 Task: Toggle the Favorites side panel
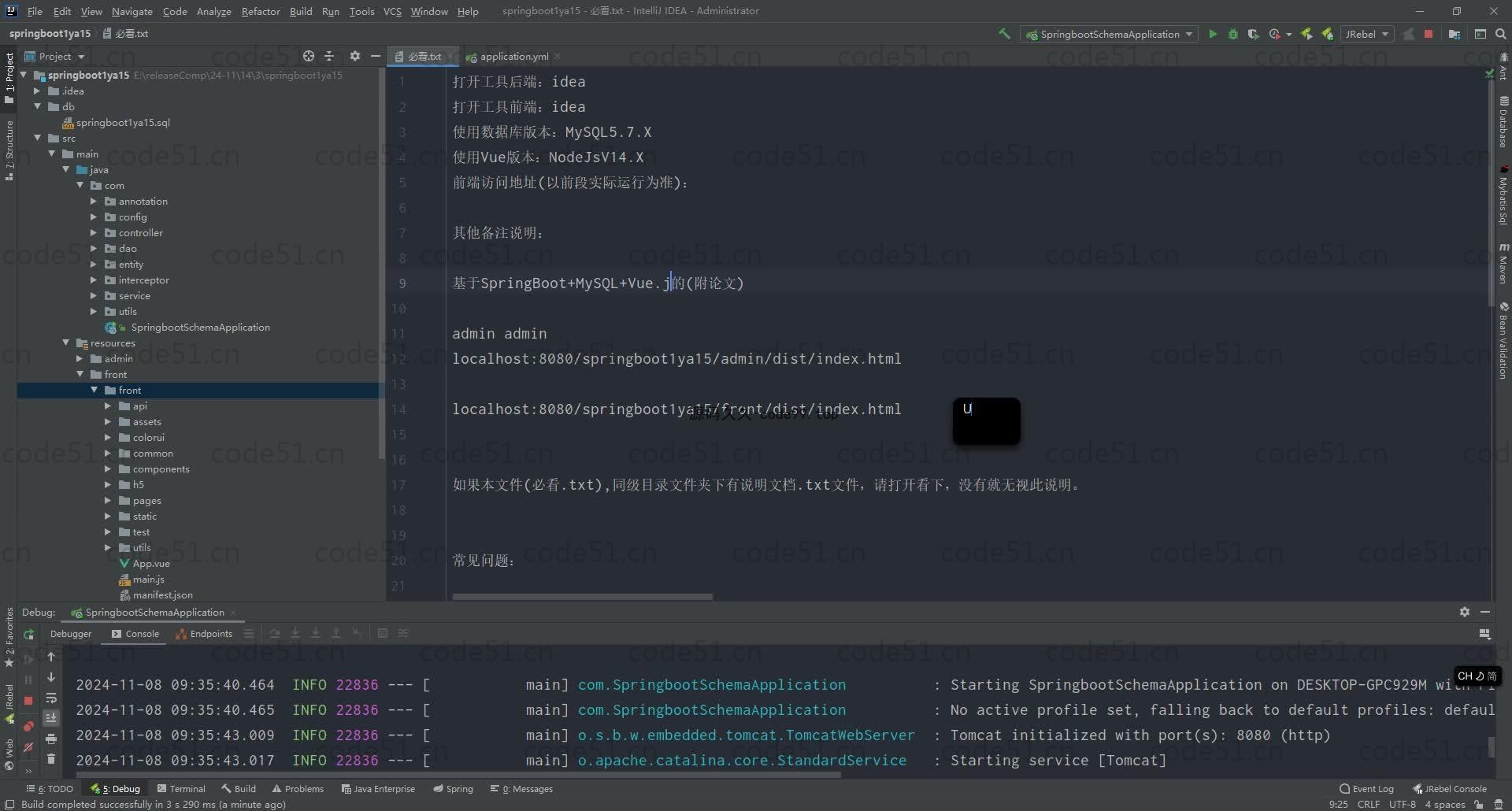(x=9, y=637)
